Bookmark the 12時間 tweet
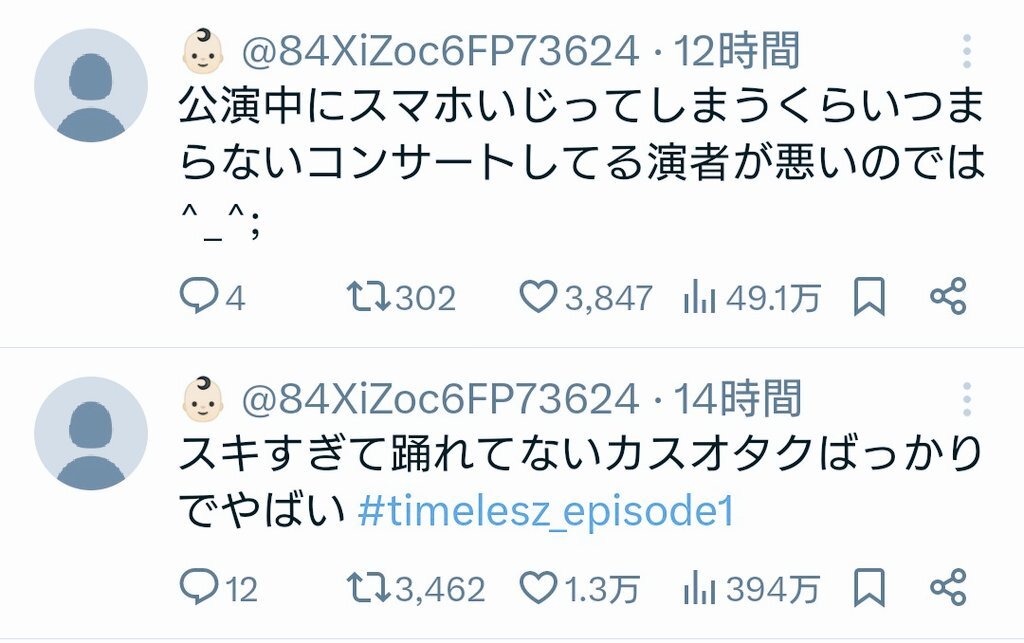 (x=869, y=296)
